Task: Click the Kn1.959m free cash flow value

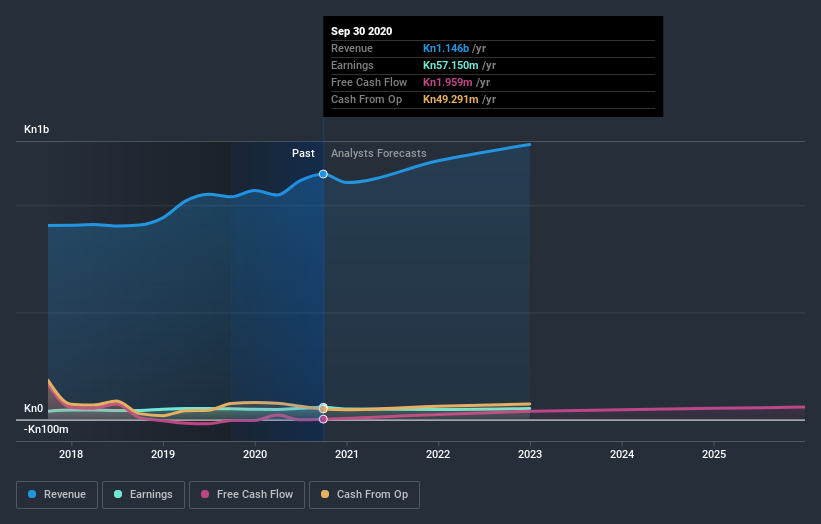Action: point(448,82)
